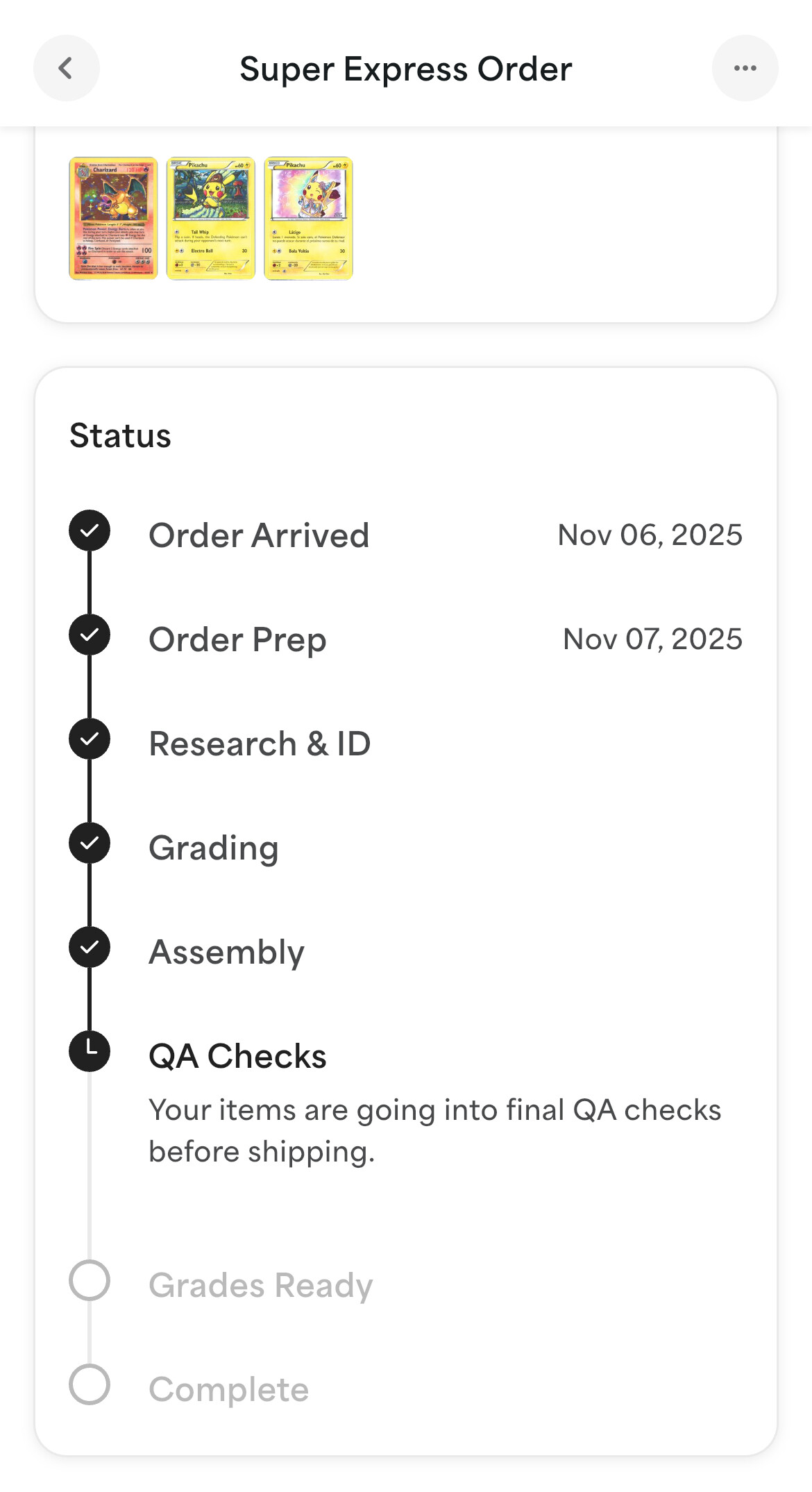Viewport: 812px width, 1492px height.
Task: Select the QA Checks status label
Action: [x=237, y=1056]
